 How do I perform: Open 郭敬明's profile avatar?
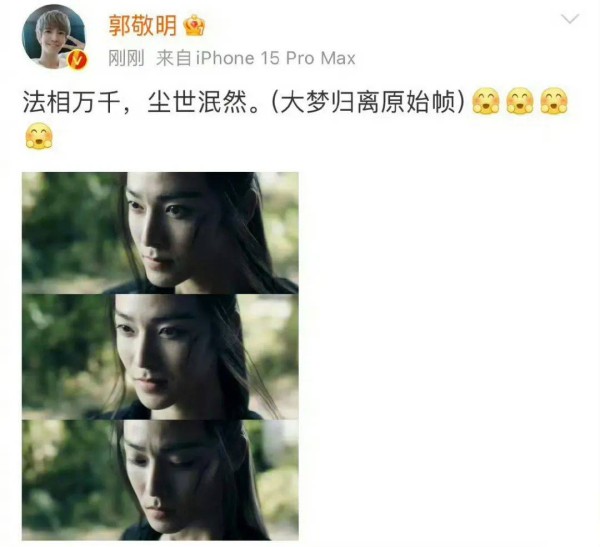pos(54,37)
